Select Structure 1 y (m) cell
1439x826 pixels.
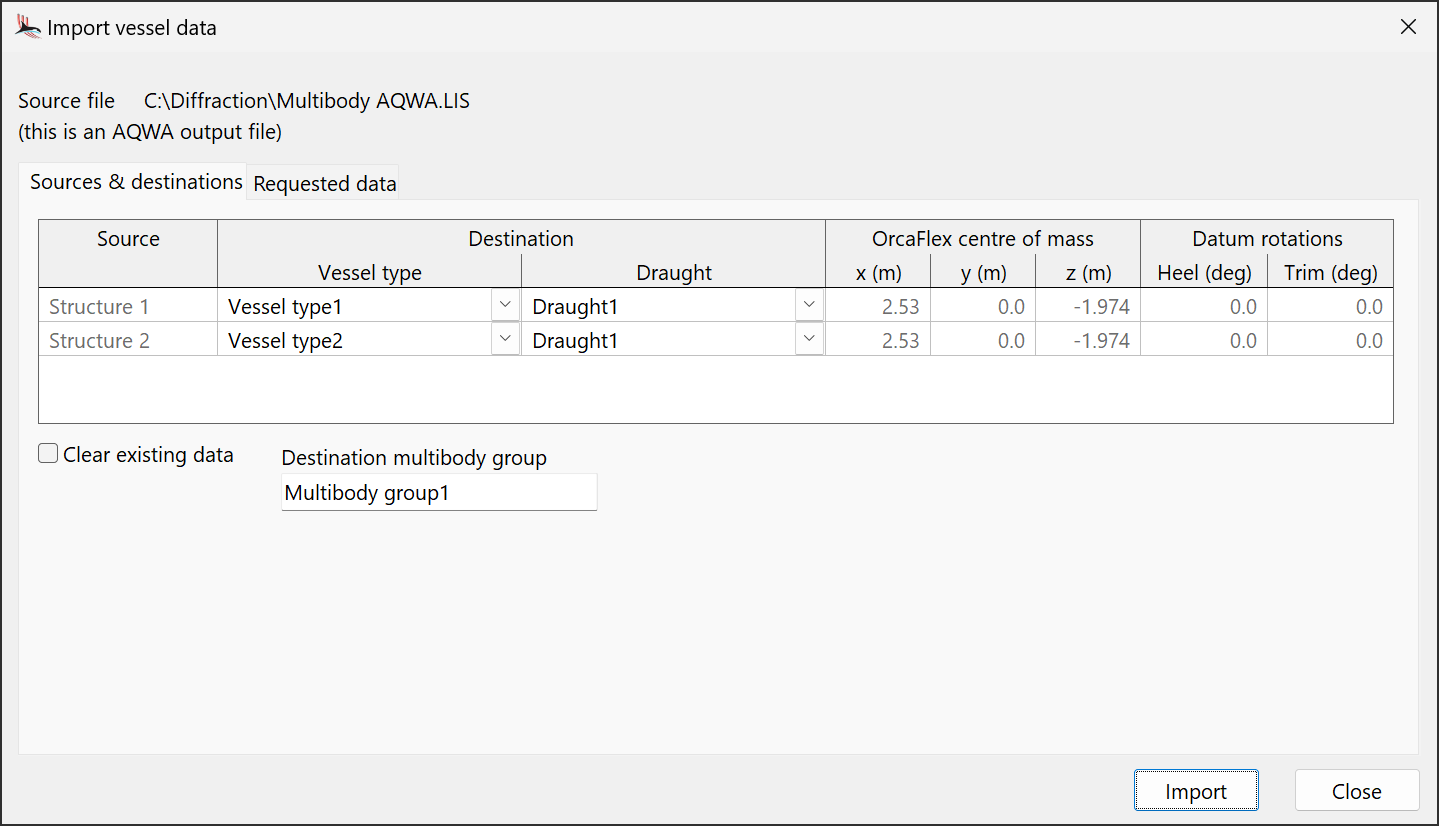click(983, 307)
